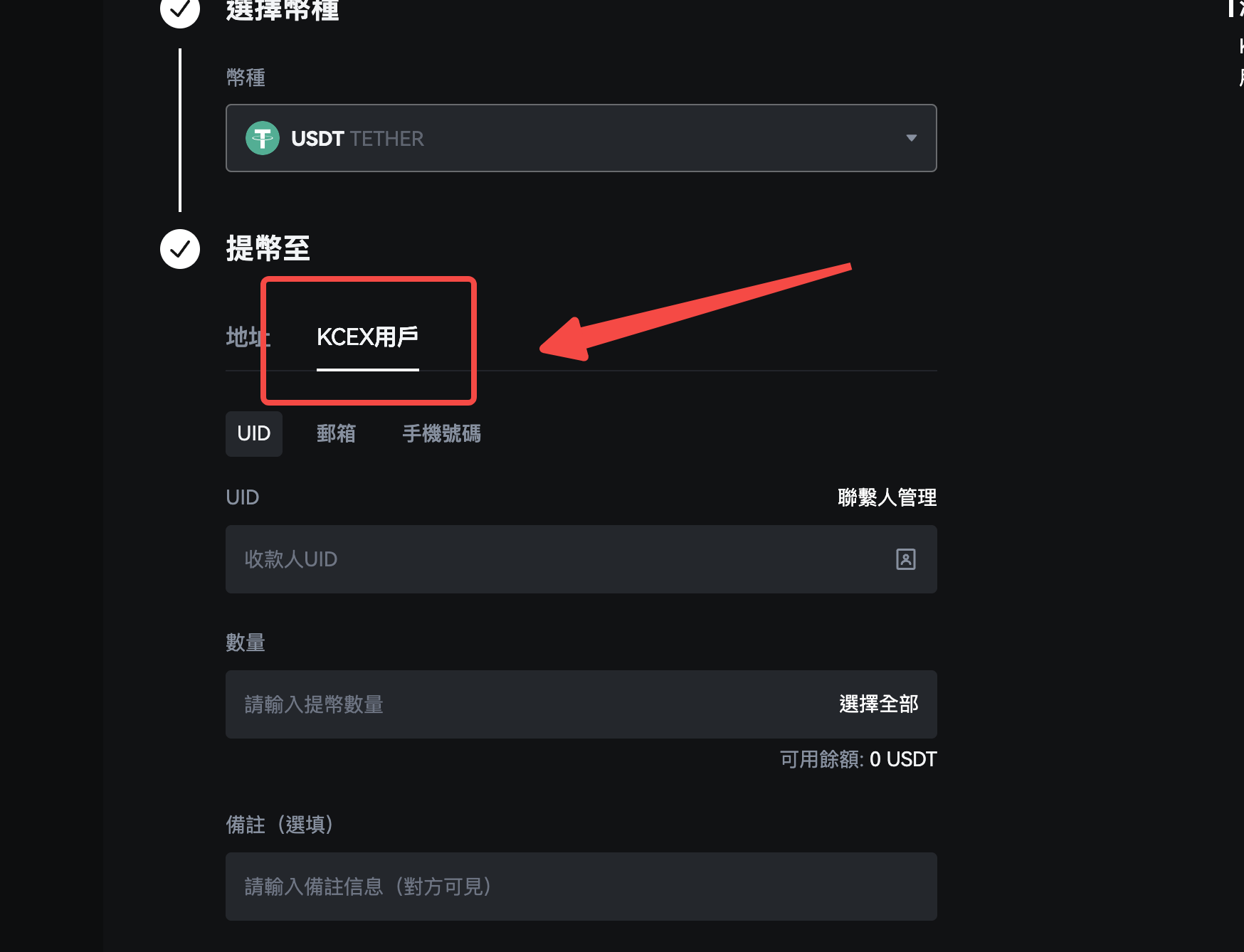
Task: Choose the 郵箱 transfer method
Action: 336,433
